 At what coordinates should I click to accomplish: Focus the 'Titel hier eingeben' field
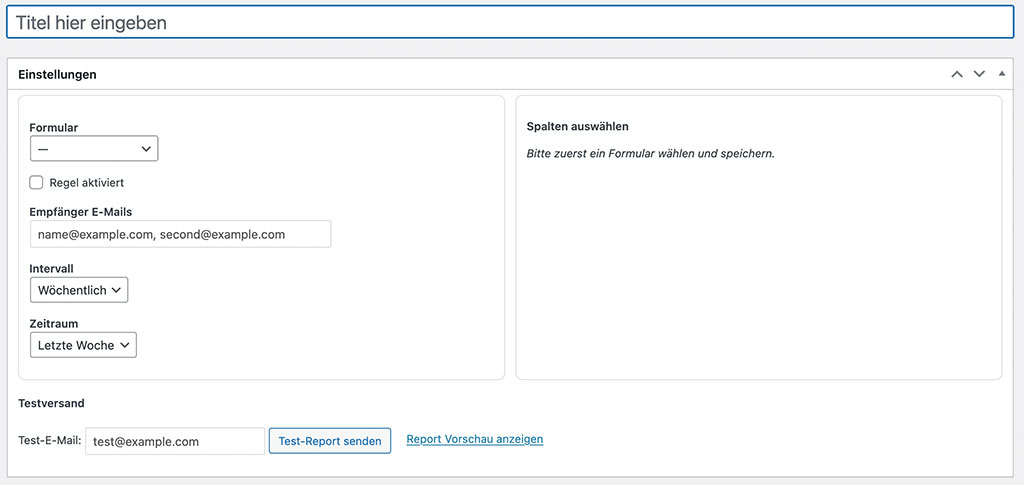[510, 23]
